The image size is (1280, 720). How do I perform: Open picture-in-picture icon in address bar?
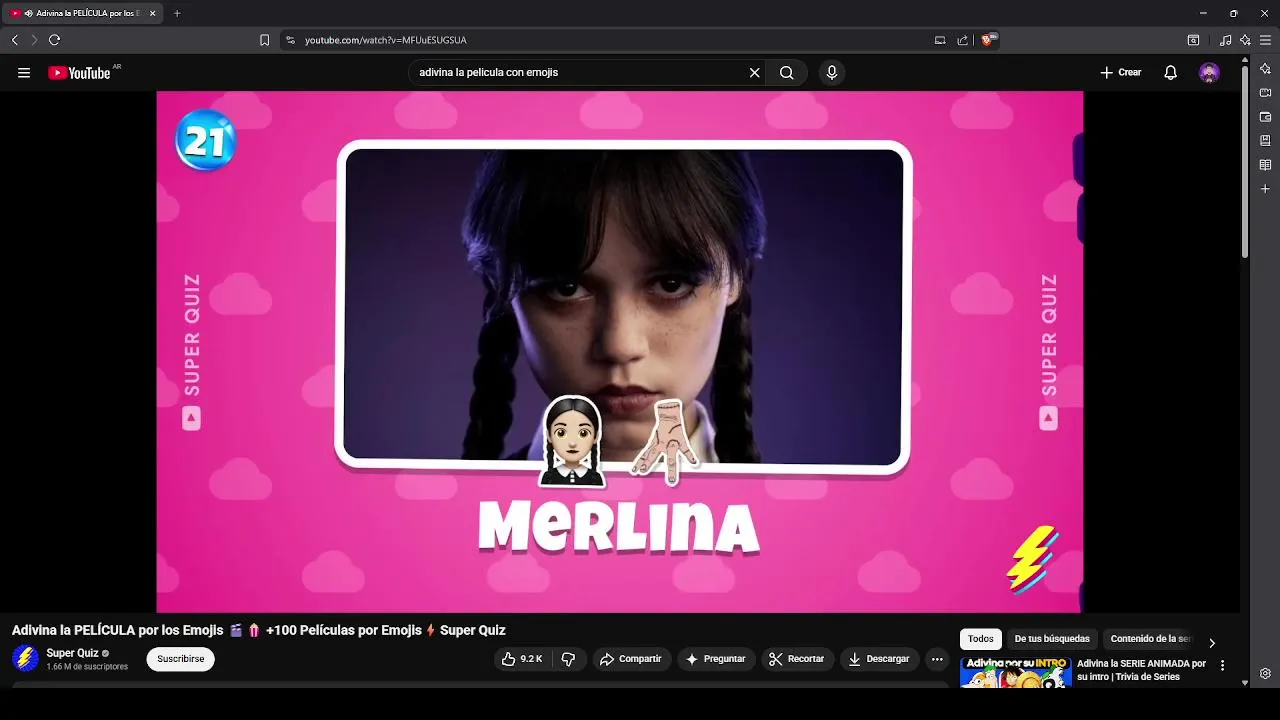(x=940, y=40)
